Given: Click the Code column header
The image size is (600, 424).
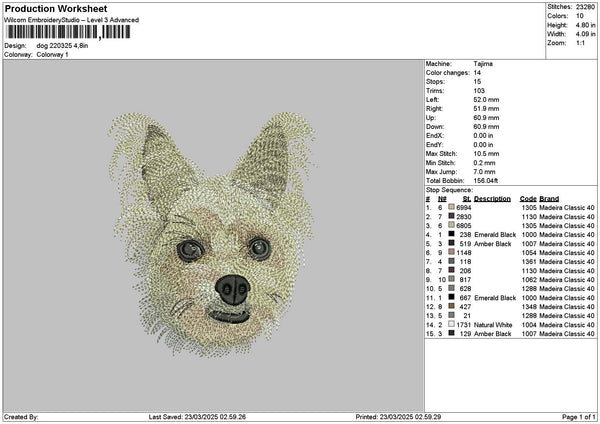Looking at the screenshot, I should [x=528, y=198].
